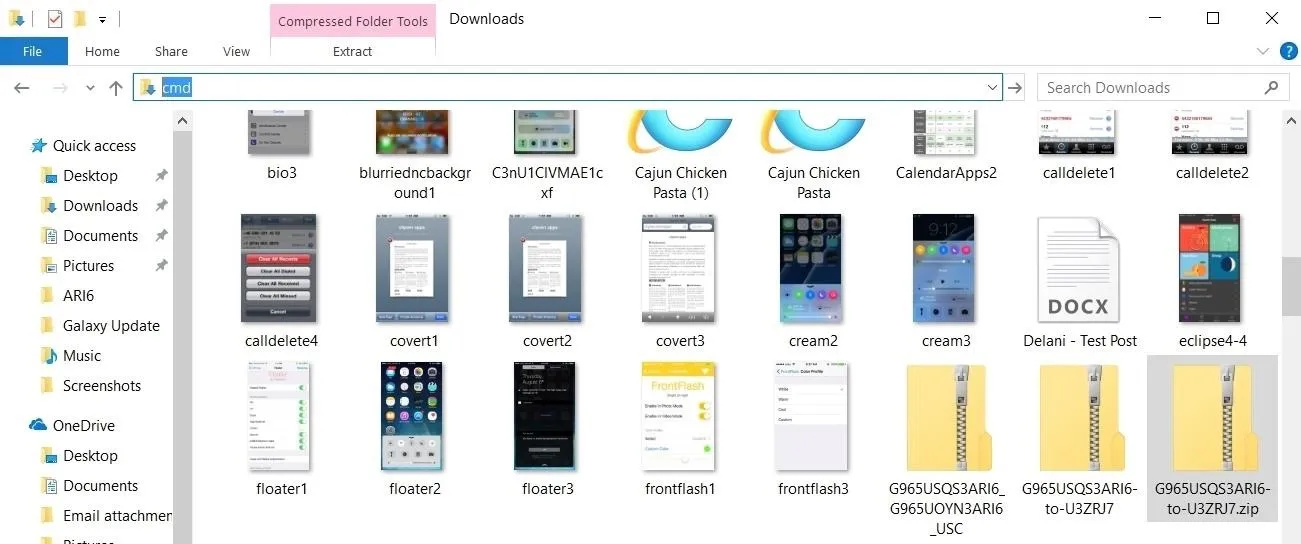Click the Compressed Folder Tools tab header
1301x544 pixels.
pyautogui.click(x=353, y=21)
